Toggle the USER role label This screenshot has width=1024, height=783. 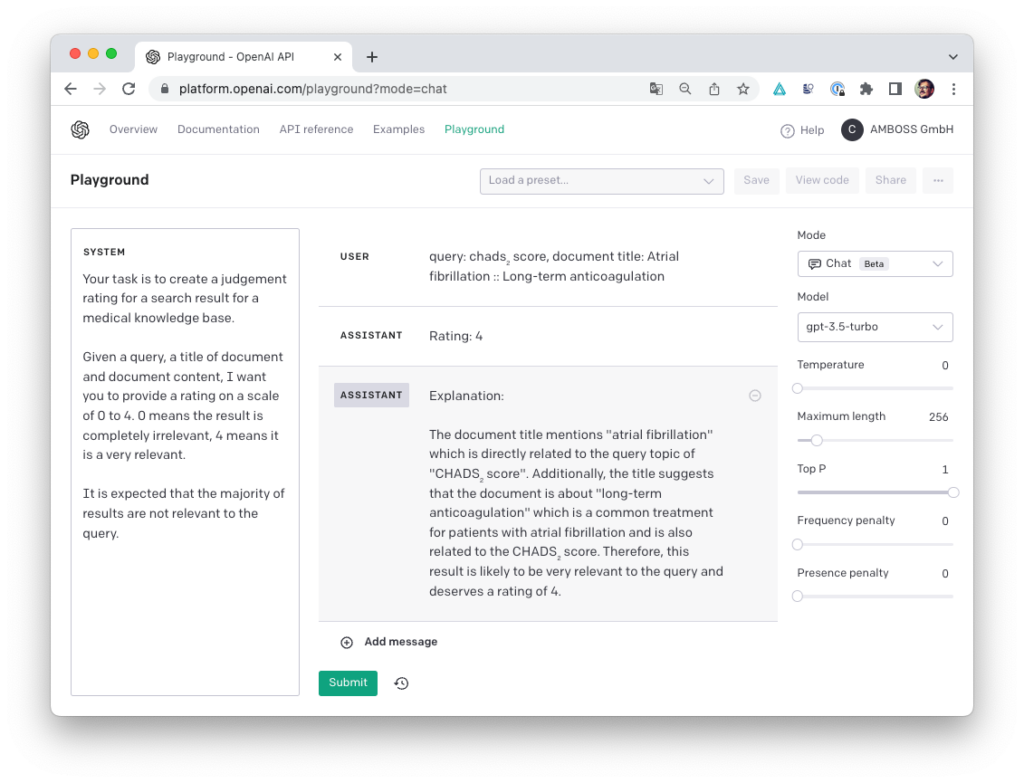(355, 257)
